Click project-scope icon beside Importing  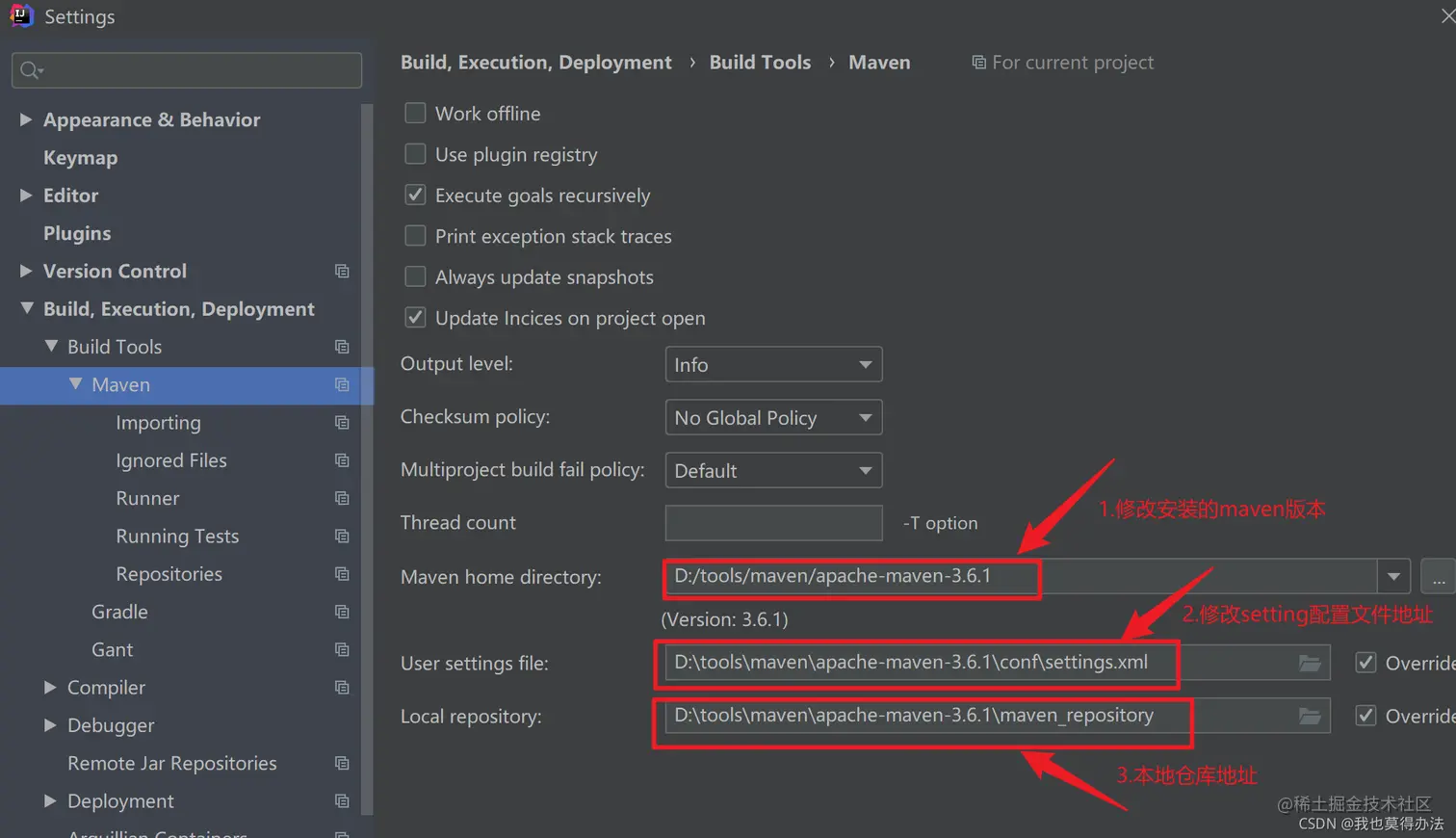click(342, 422)
